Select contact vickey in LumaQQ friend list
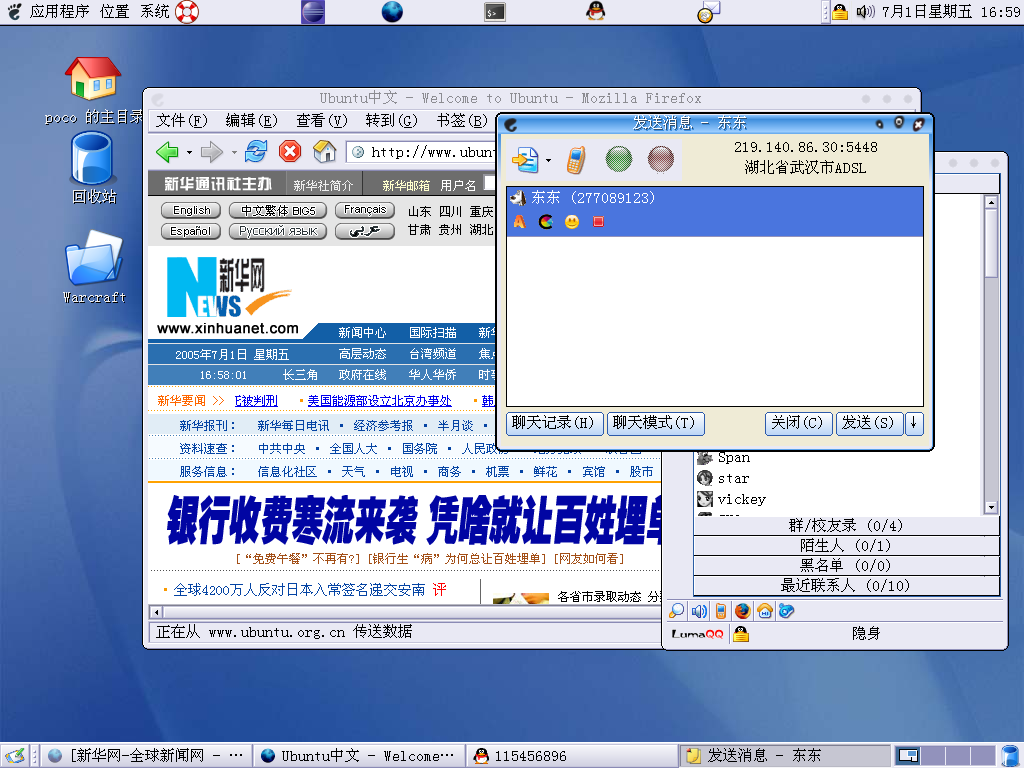 741,500
